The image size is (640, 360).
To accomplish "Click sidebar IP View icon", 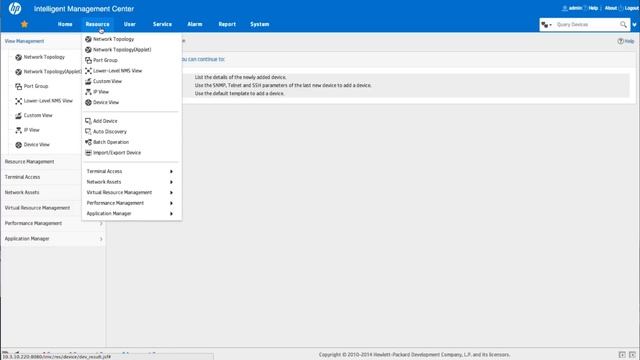I will (18, 131).
